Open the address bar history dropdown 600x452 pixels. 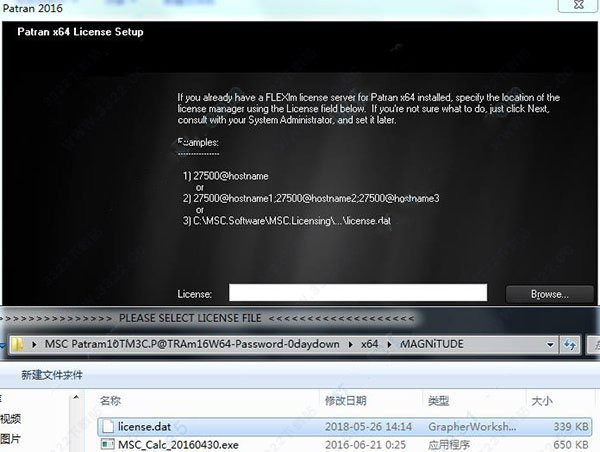point(550,344)
